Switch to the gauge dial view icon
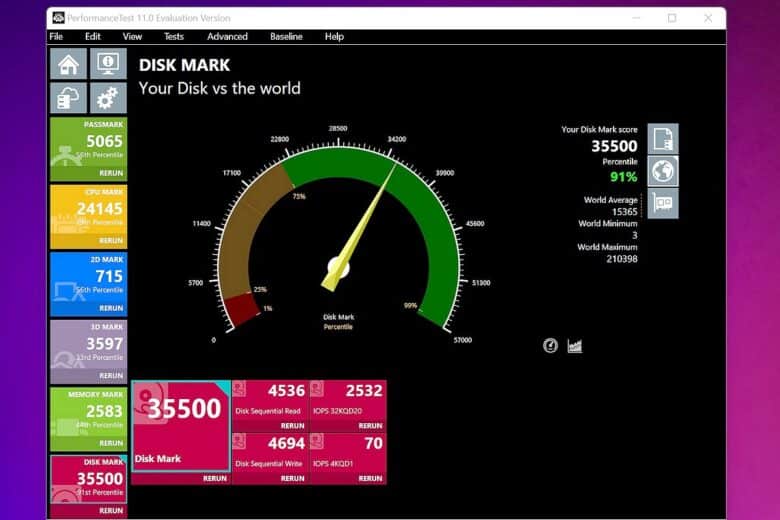Screen dimensions: 780x520 pos(550,345)
